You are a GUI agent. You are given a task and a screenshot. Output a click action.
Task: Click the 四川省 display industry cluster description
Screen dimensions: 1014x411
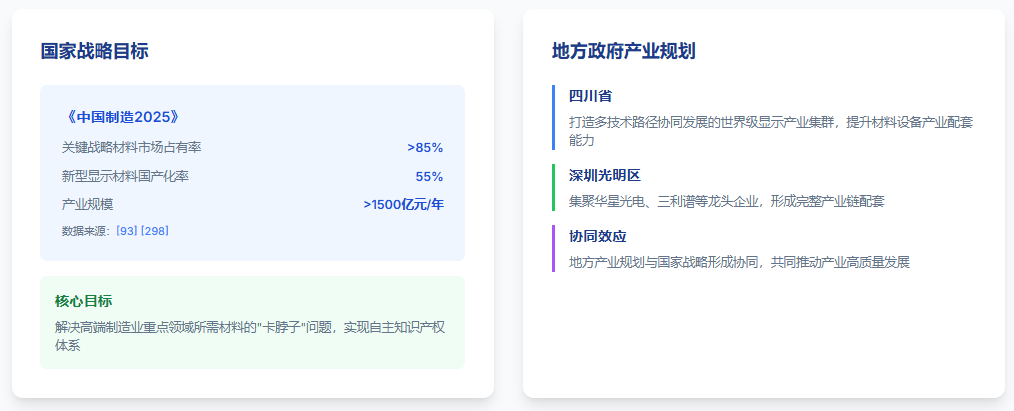pos(771,131)
